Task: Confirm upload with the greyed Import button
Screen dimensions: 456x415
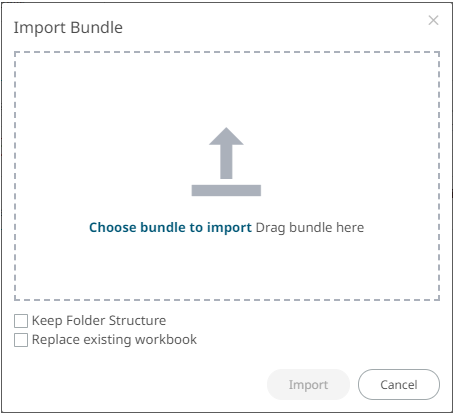Action: tap(308, 385)
